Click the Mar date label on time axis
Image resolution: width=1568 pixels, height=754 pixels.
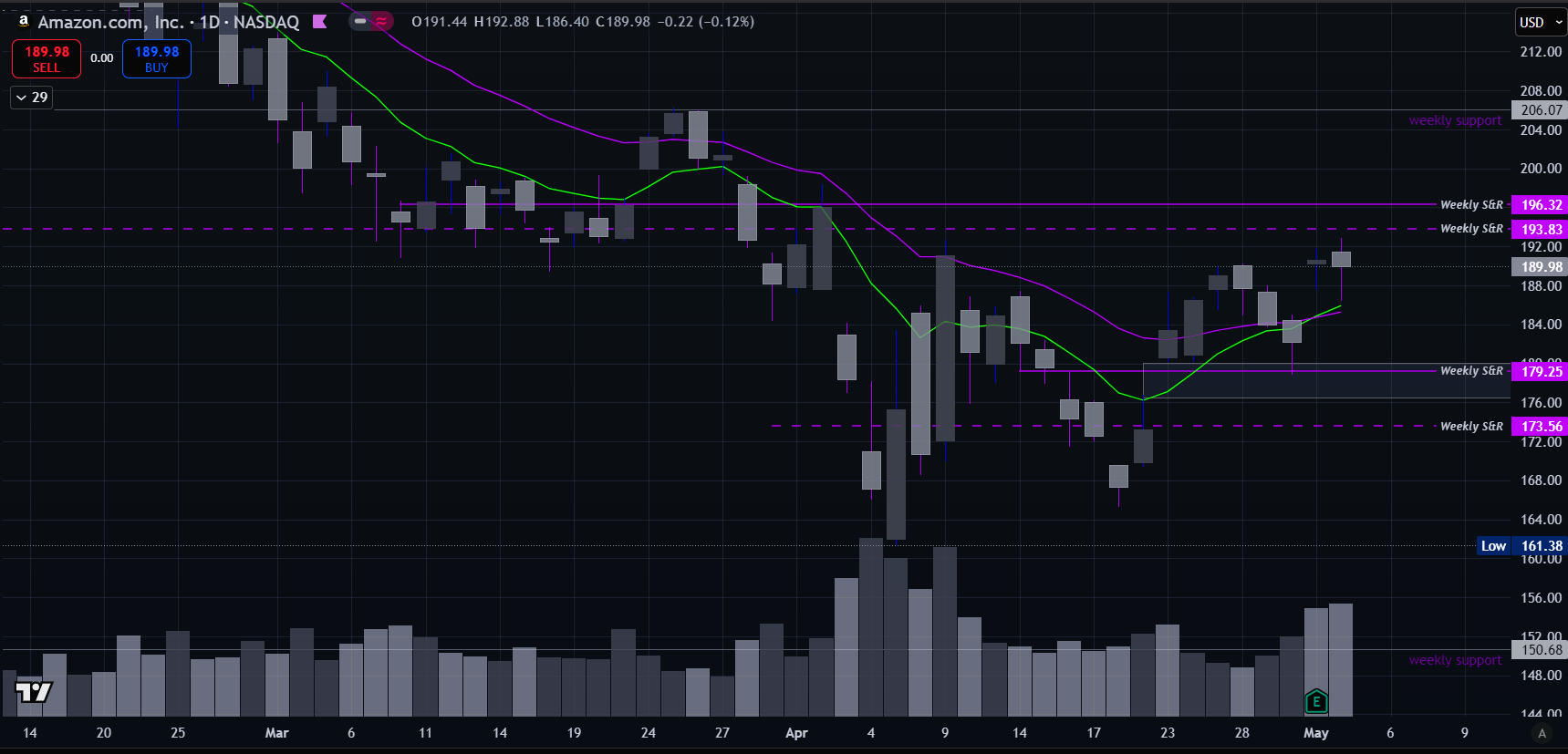pyautogui.click(x=276, y=733)
